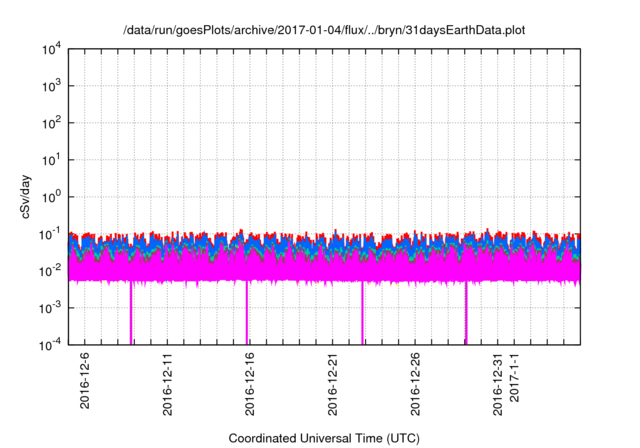Click the magenta dropout spike after 2016-12-21
The width and height of the screenshot is (640, 448).
[x=362, y=313]
